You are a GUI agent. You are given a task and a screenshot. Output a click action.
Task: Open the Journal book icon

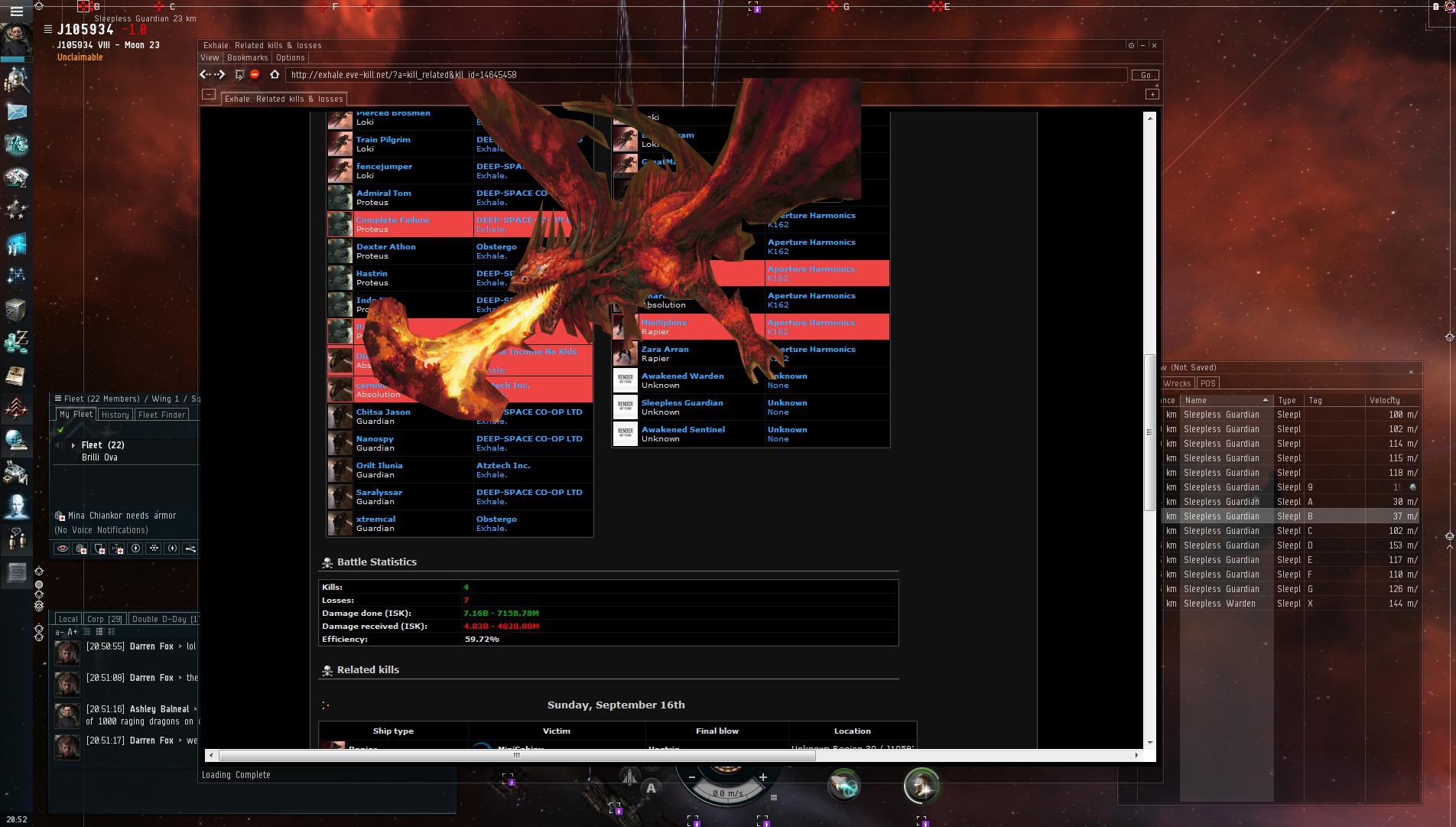pos(16,376)
